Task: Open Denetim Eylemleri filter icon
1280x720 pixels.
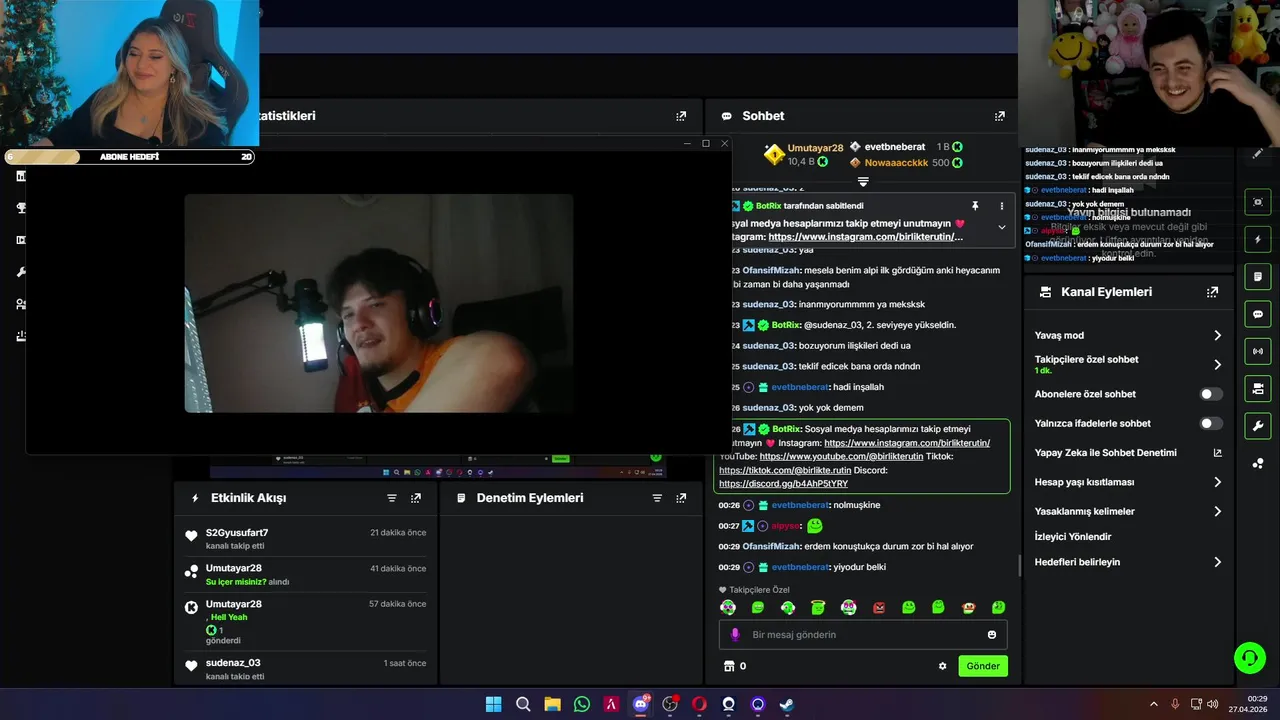Action: point(657,498)
